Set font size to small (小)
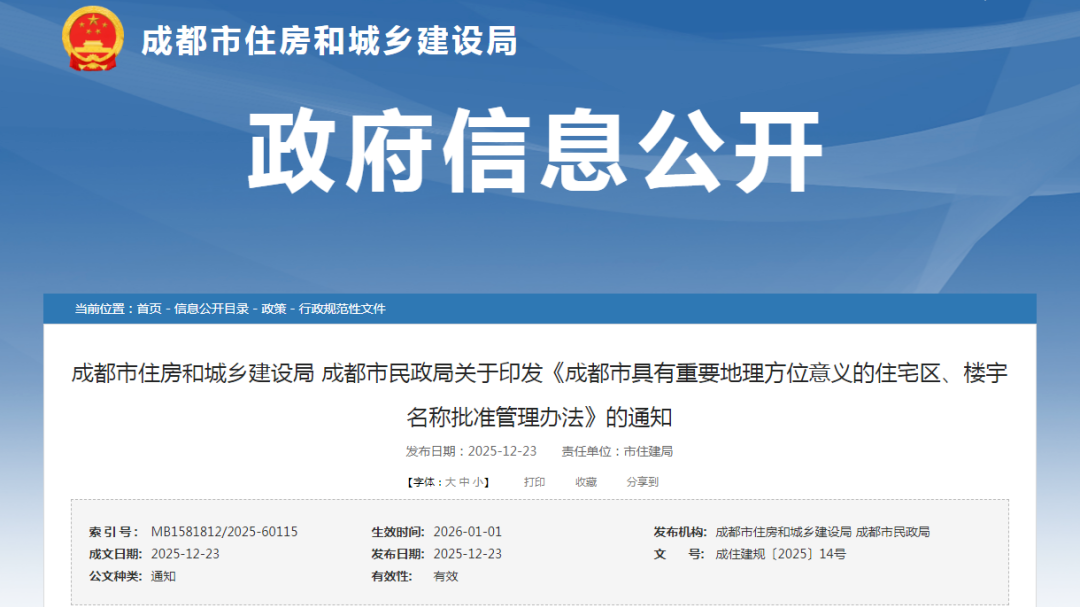Screen dimensions: 1080x607 click(x=478, y=482)
